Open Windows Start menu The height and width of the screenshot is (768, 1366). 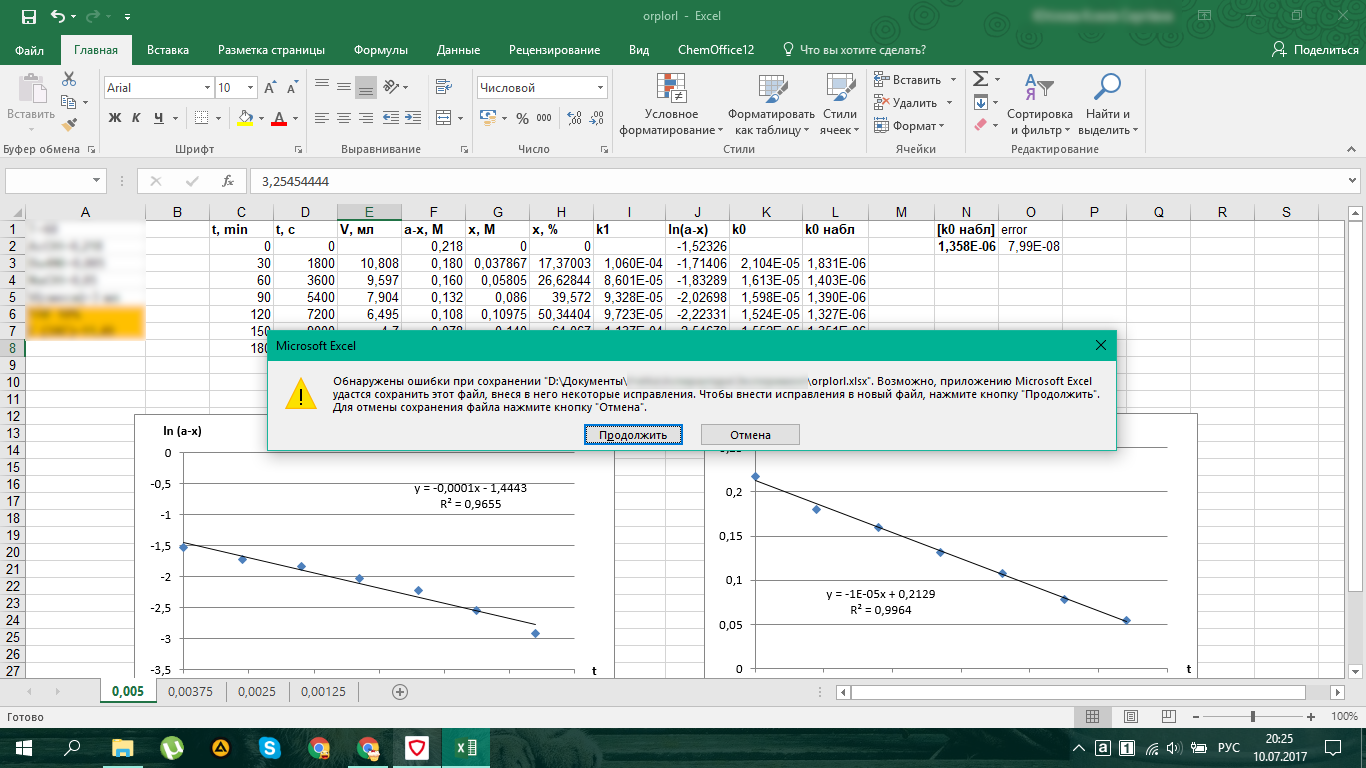click(x=23, y=747)
